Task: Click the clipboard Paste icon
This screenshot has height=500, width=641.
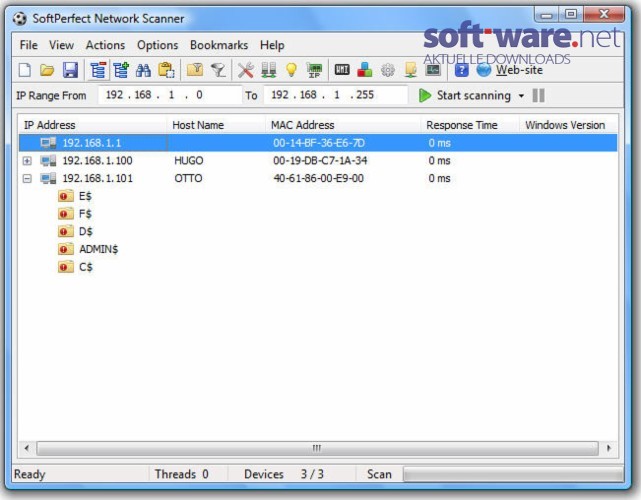Action: pyautogui.click(x=166, y=70)
